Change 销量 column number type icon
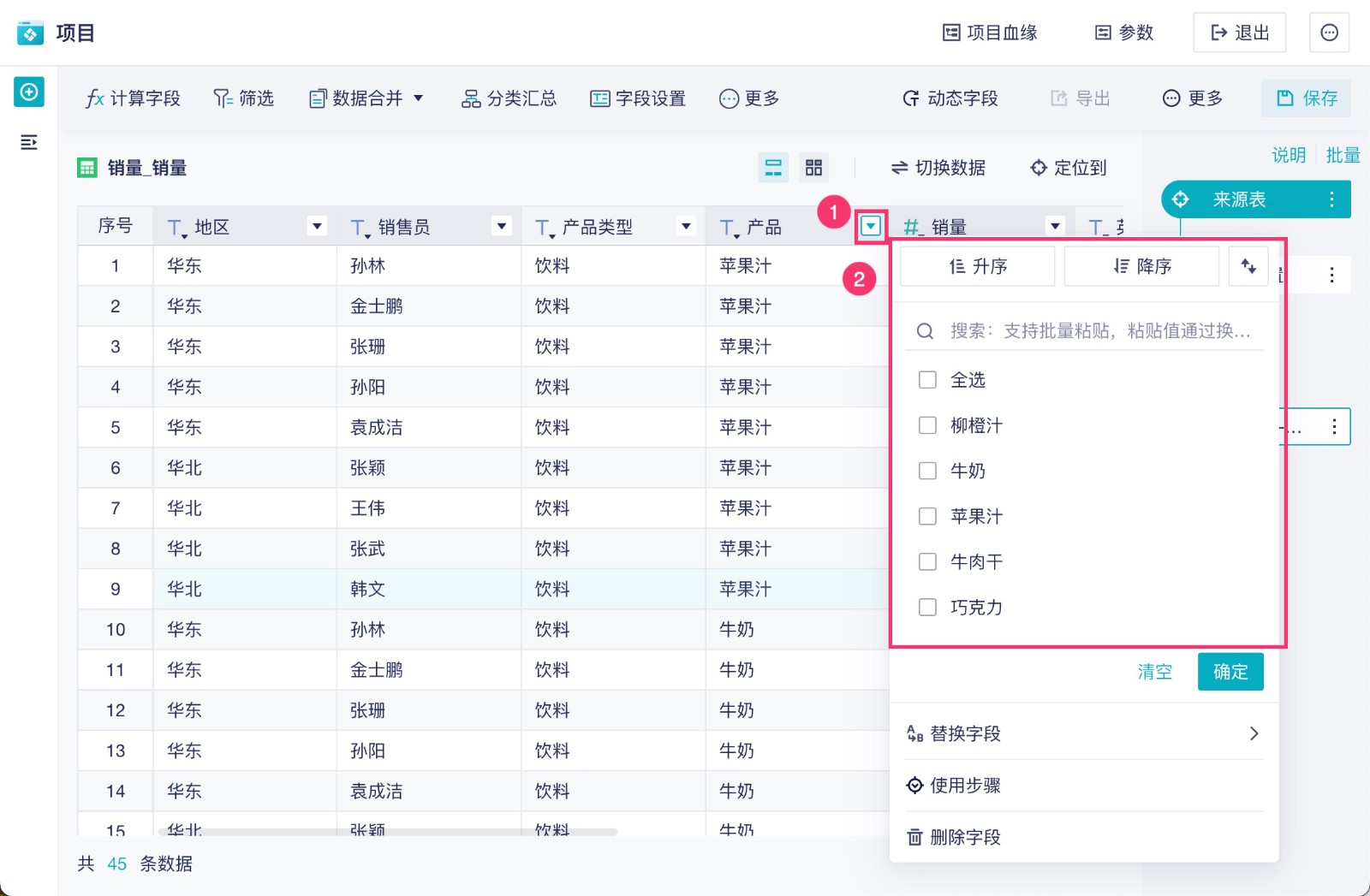The image size is (1370, 896). (x=914, y=228)
